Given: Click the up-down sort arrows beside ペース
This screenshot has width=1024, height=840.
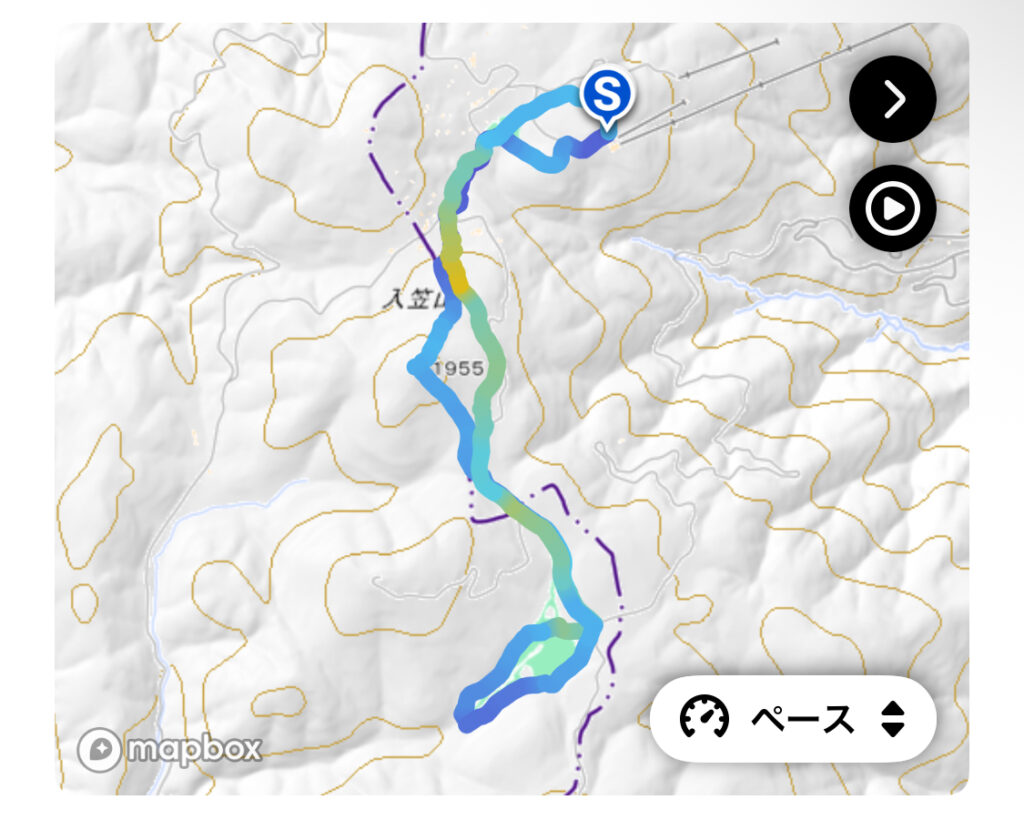Looking at the screenshot, I should pyautogui.click(x=892, y=718).
